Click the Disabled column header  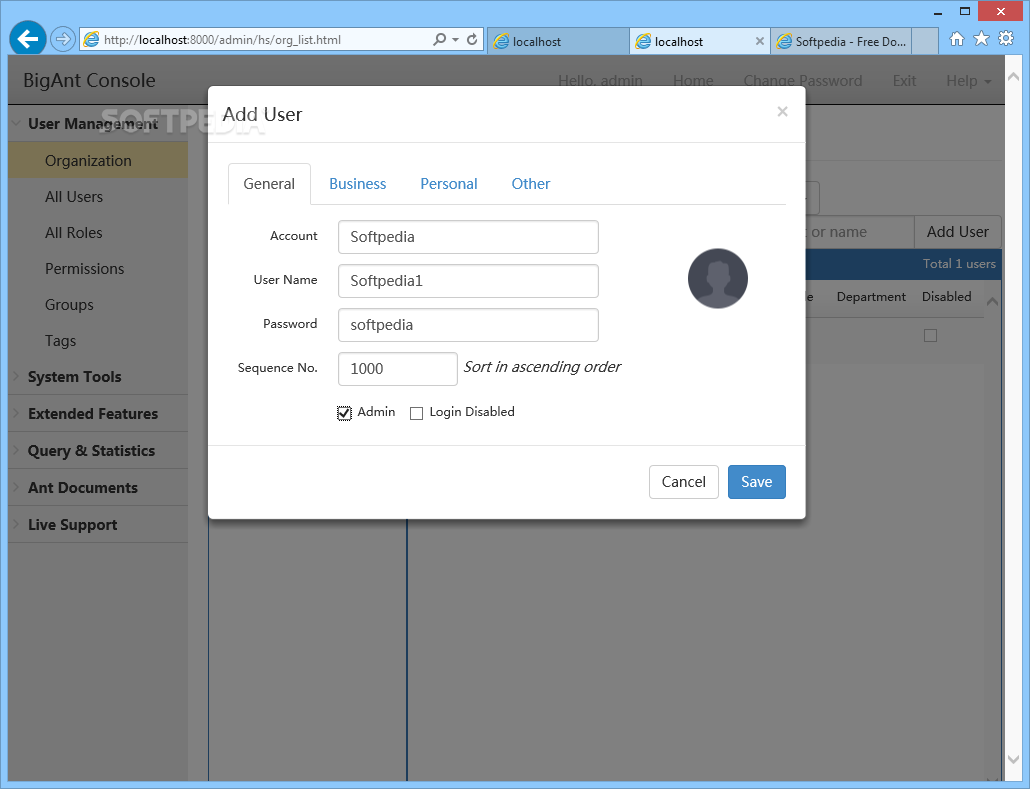947,297
